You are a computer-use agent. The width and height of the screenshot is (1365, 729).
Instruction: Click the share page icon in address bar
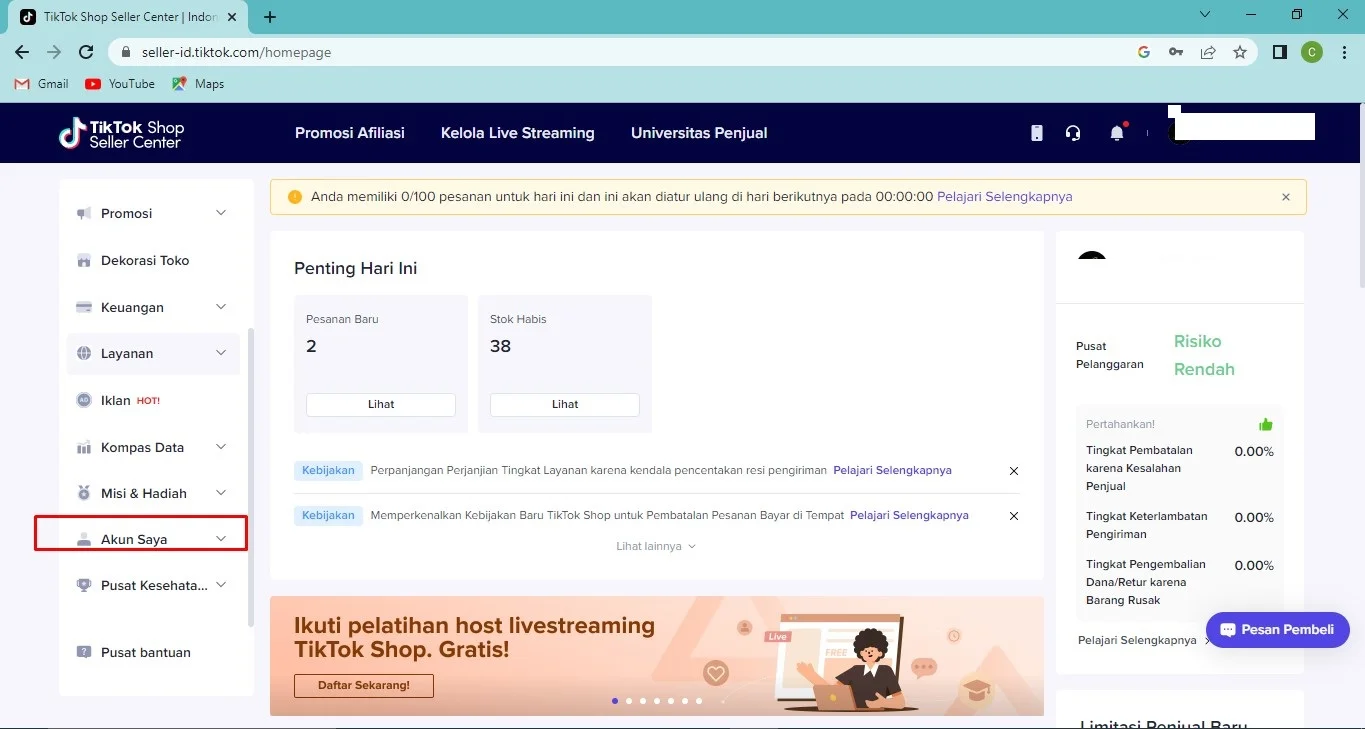coord(1208,52)
